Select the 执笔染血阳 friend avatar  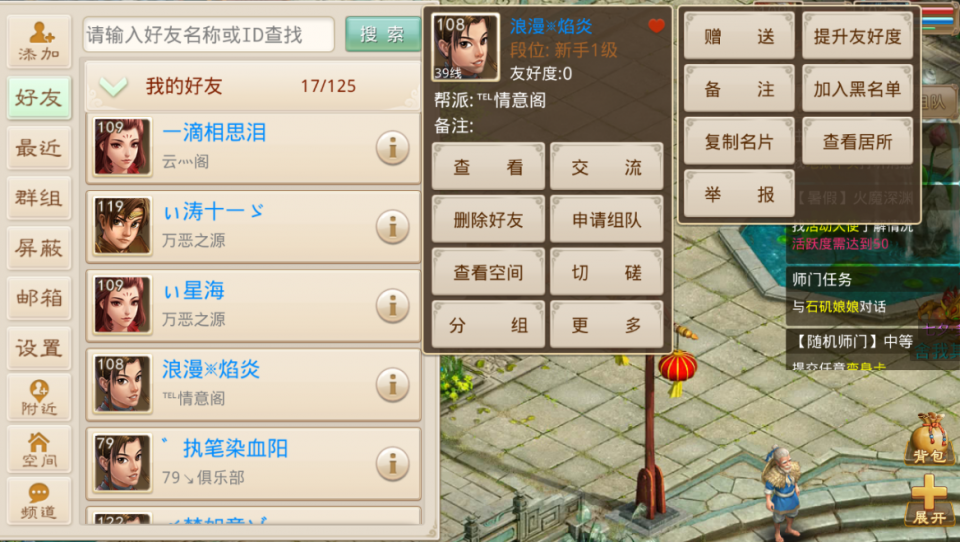tap(122, 462)
